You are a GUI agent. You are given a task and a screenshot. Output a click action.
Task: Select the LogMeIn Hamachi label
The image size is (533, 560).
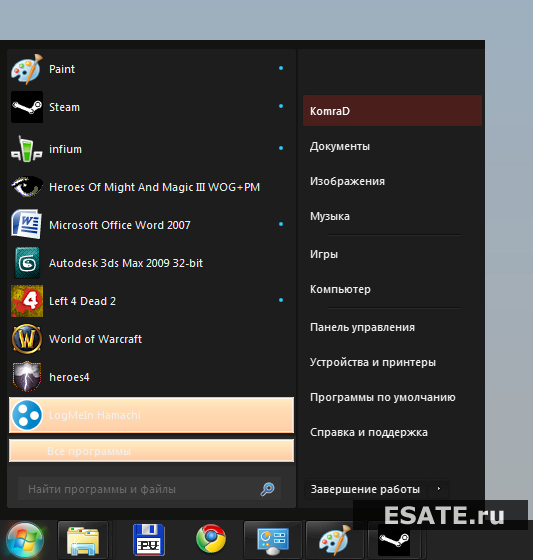pos(95,415)
